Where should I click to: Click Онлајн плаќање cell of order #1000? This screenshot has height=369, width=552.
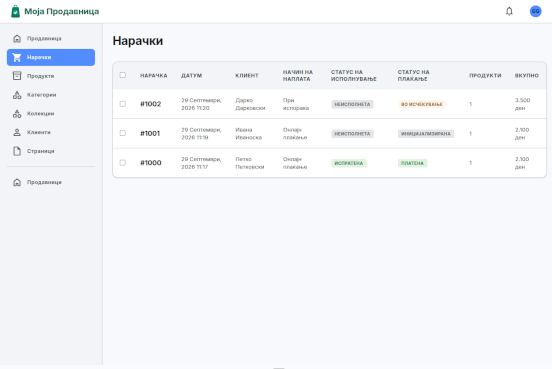click(x=295, y=163)
